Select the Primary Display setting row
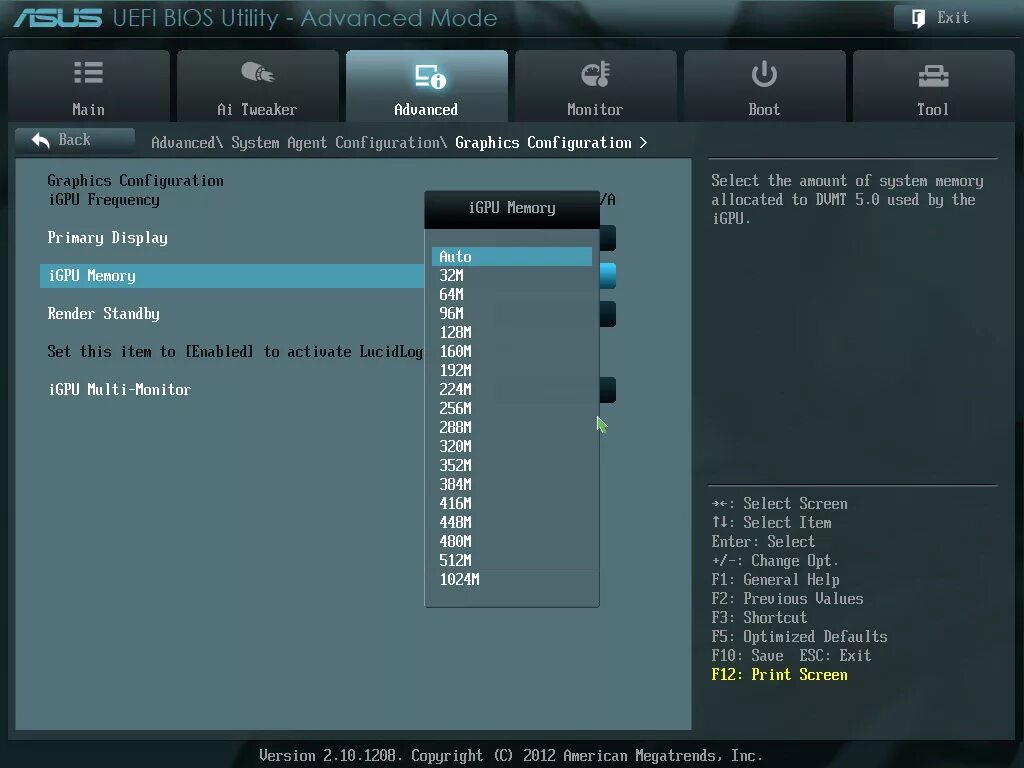Viewport: 1024px width, 768px height. tap(232, 238)
